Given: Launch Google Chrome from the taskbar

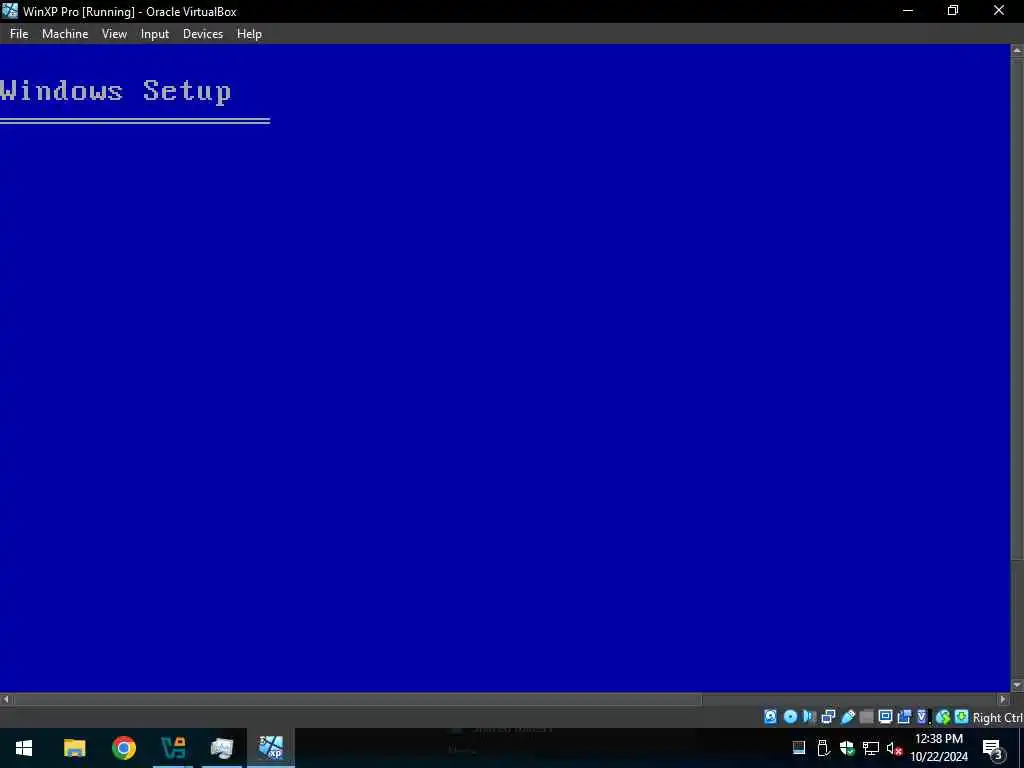Looking at the screenshot, I should [123, 748].
